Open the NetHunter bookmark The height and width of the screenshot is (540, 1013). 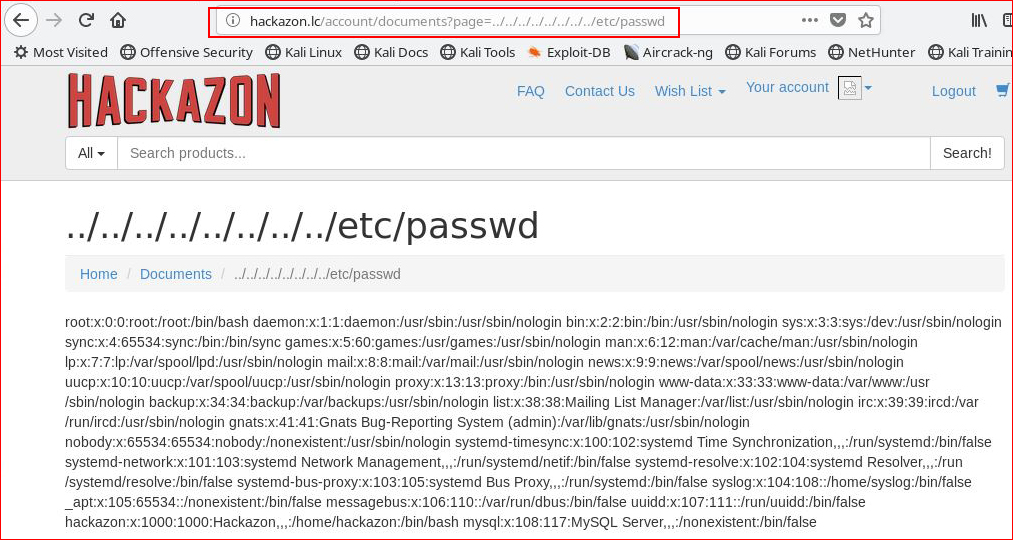tap(872, 52)
